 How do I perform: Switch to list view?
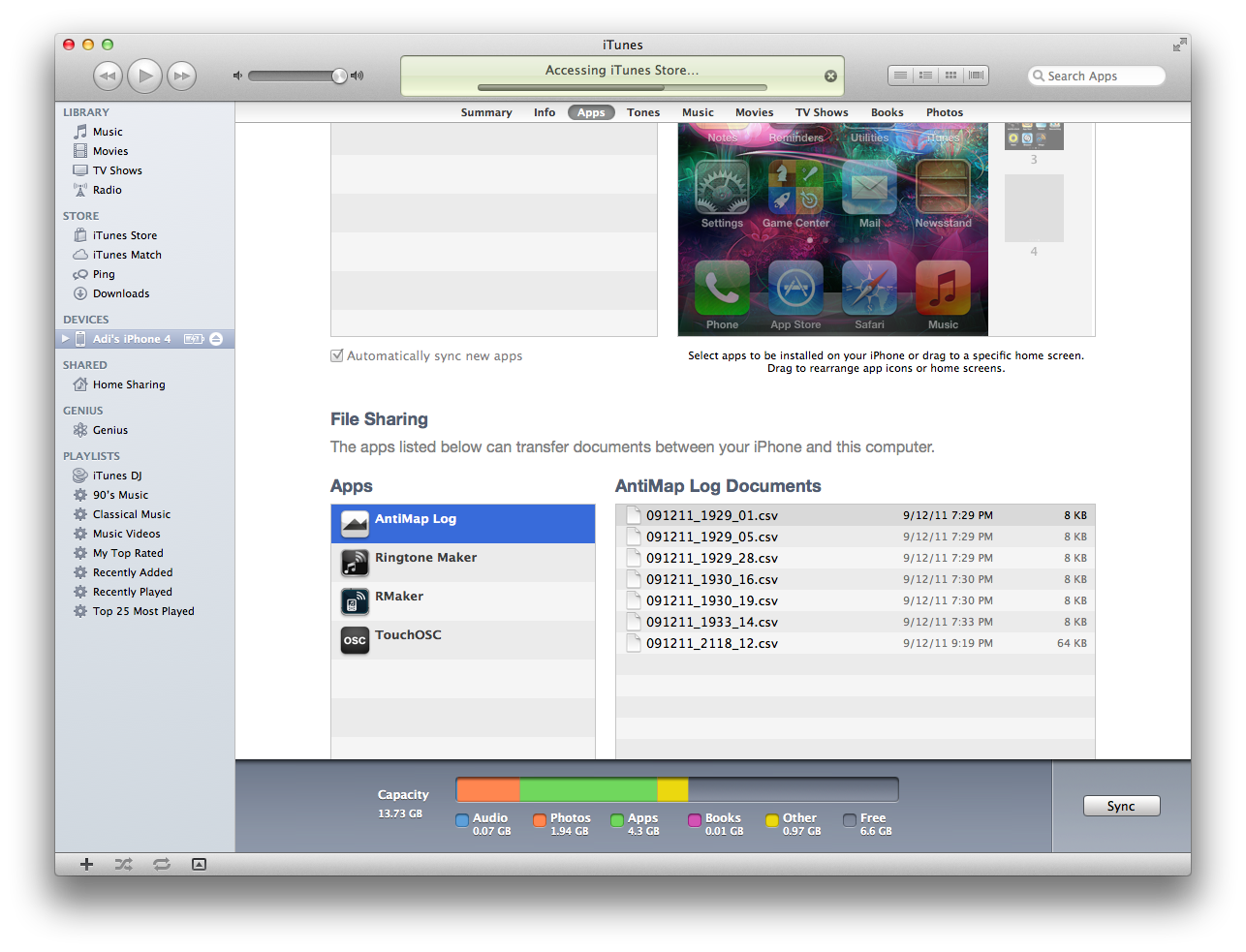click(901, 76)
